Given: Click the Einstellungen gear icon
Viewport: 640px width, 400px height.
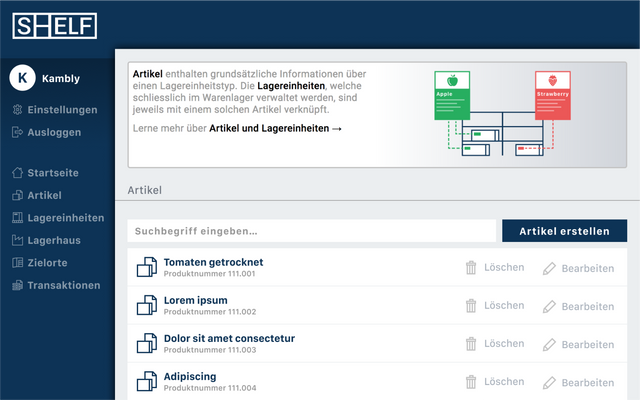Looking at the screenshot, I should [17, 109].
